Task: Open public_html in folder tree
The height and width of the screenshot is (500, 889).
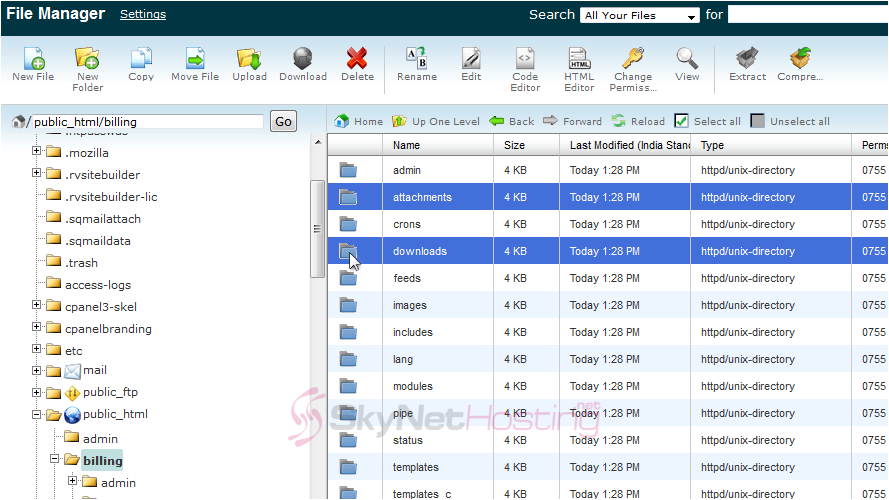Action: [115, 414]
